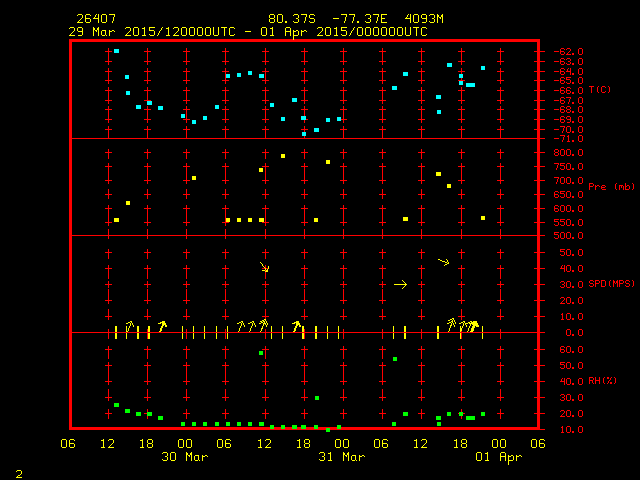Click the right-pointing yellow wind arrow
This screenshot has width=640, height=480.
(x=400, y=285)
